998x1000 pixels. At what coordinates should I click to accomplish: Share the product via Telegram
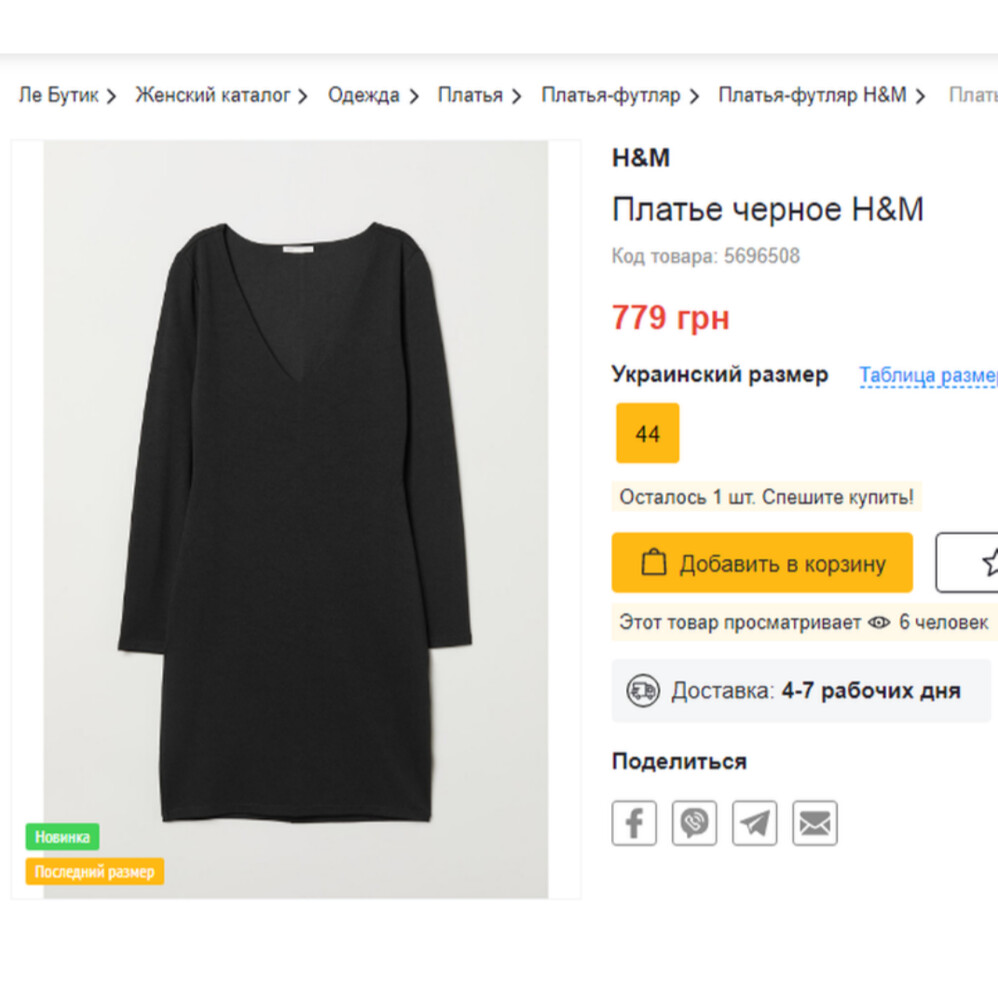[754, 823]
